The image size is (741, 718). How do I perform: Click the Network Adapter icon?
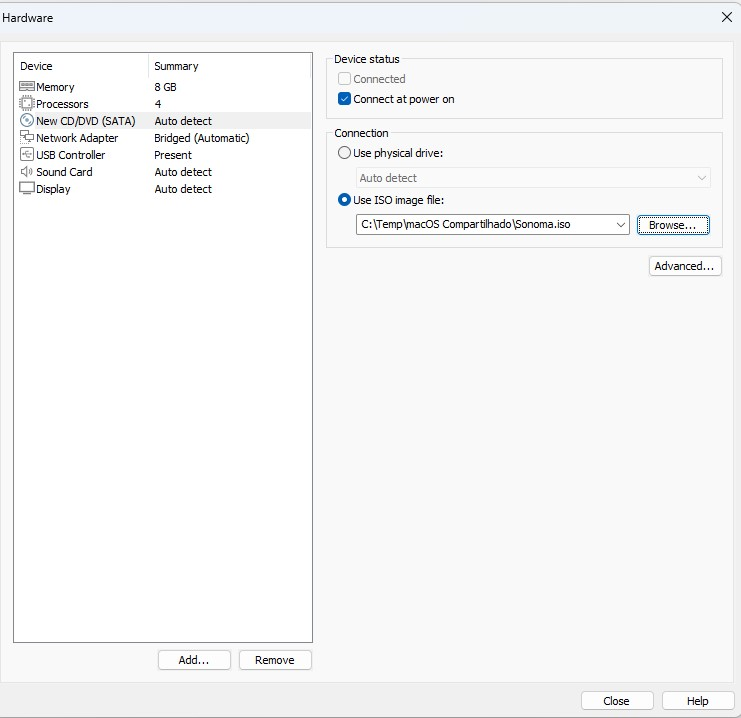coord(27,138)
